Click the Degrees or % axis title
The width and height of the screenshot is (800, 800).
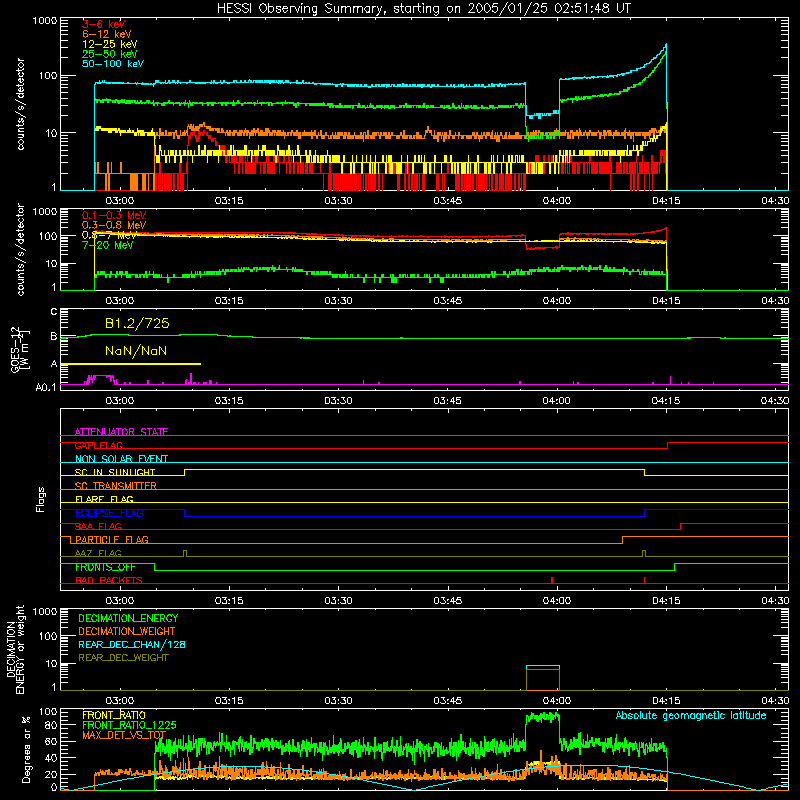point(26,749)
